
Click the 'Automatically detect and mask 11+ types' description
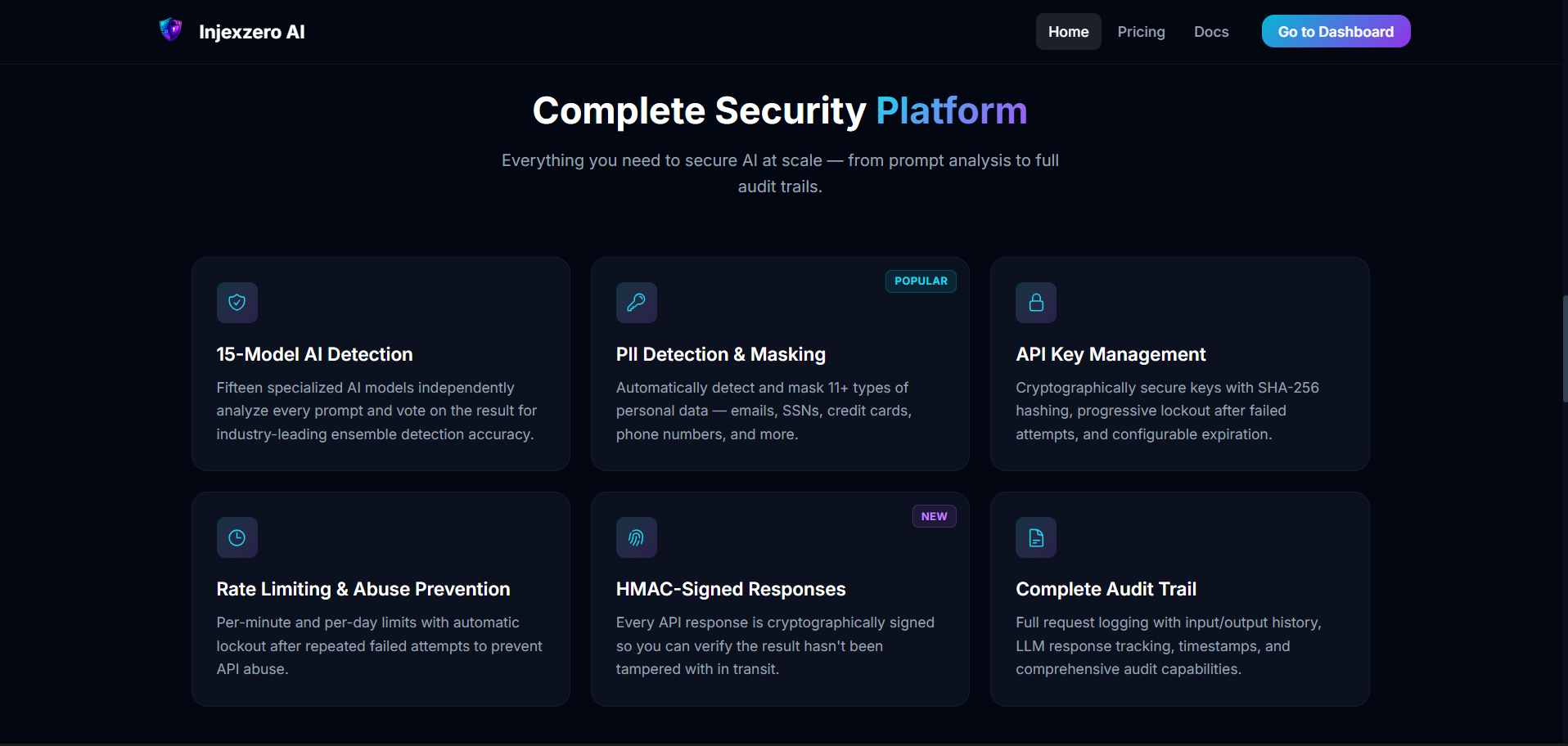pos(764,411)
